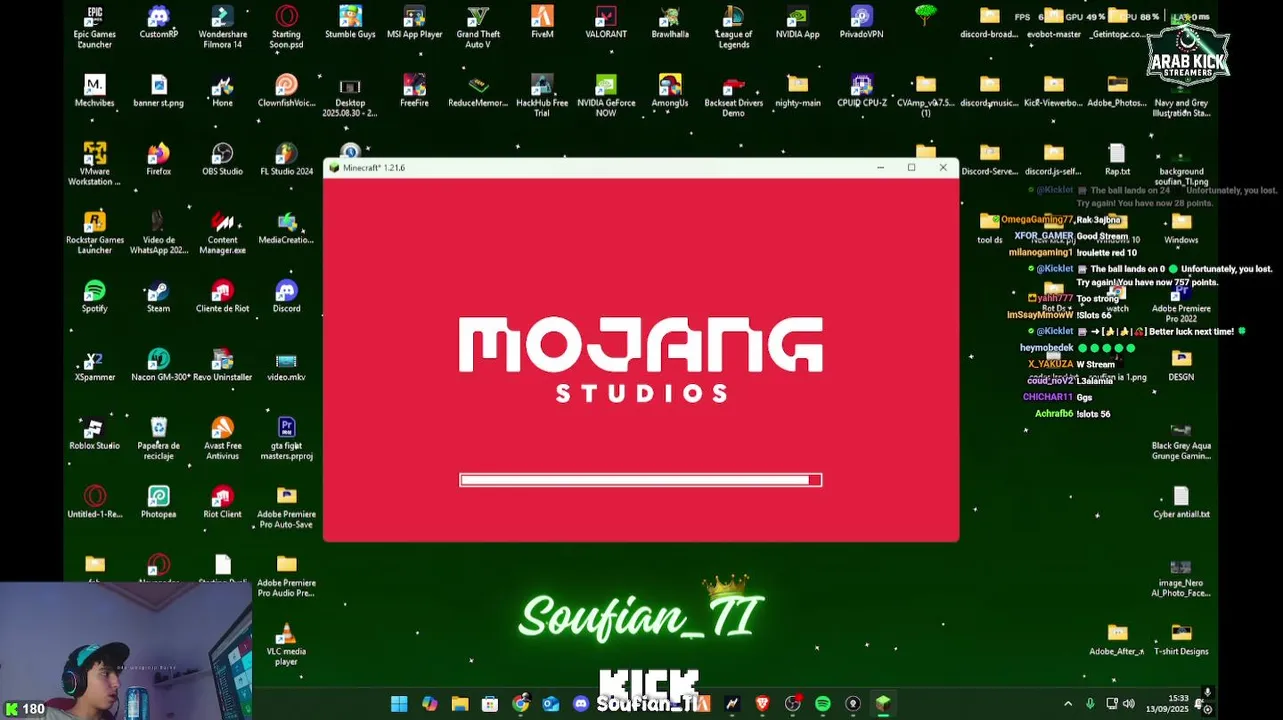
Task: Select the nighty-main folder
Action: pyautogui.click(x=797, y=92)
